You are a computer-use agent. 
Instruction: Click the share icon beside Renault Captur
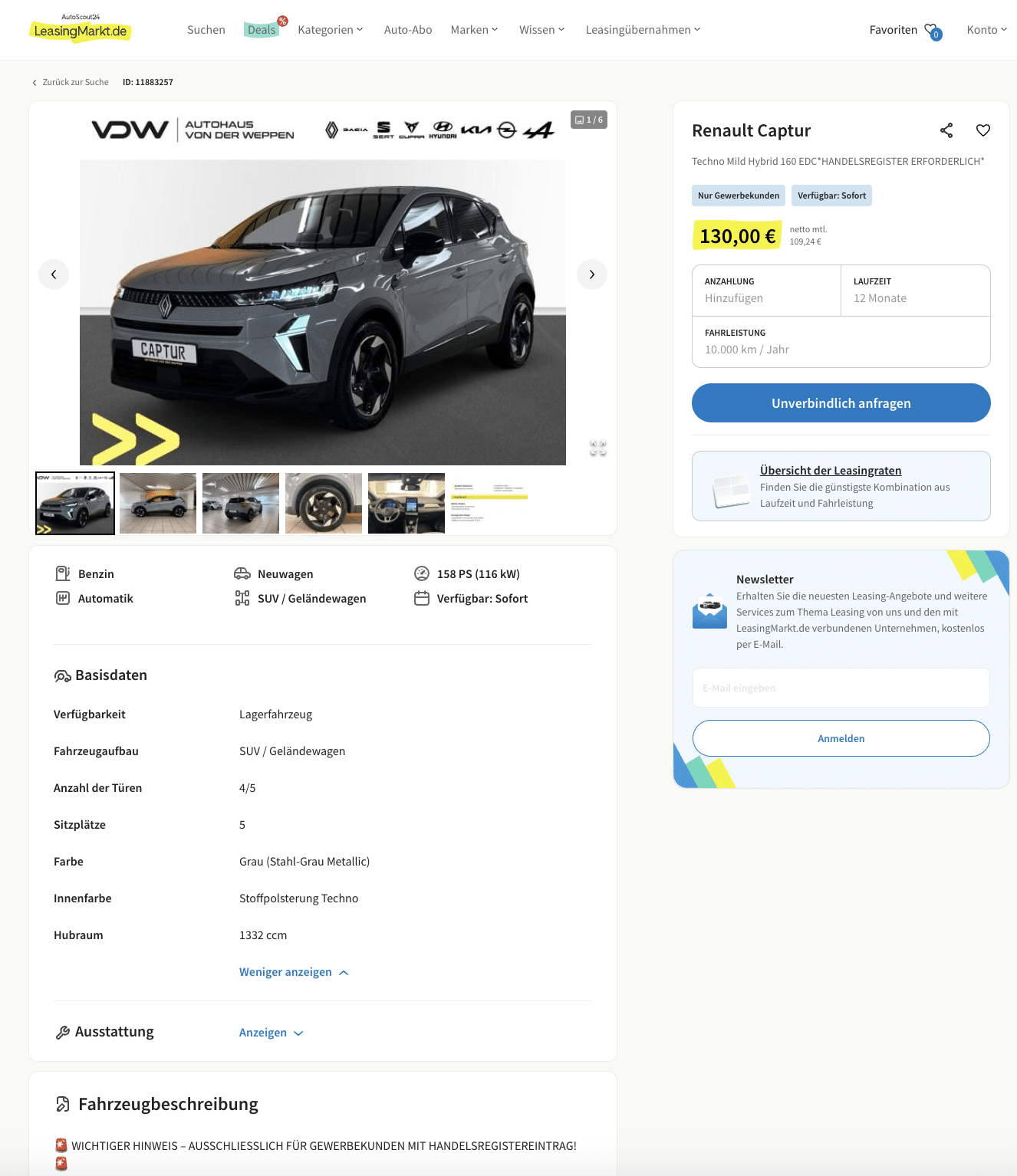(946, 130)
